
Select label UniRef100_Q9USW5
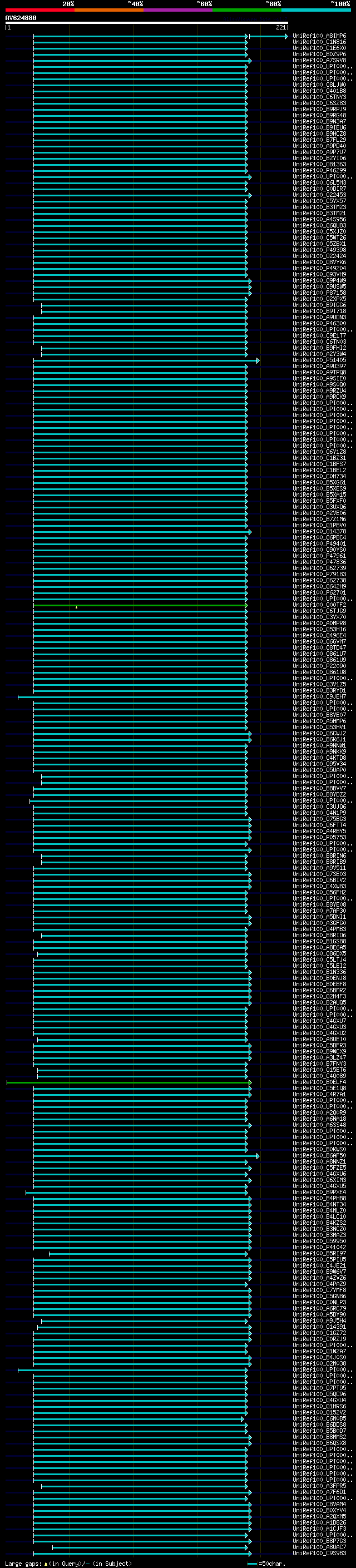(319, 286)
